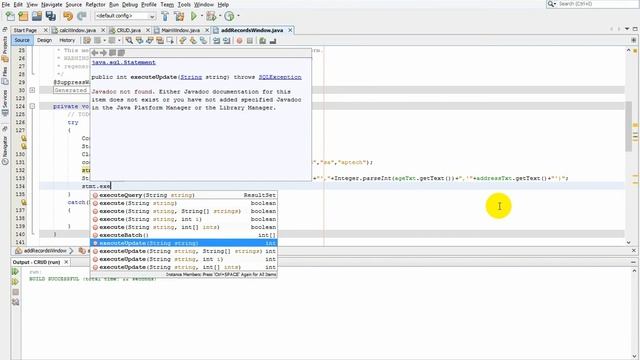Click the Last Edit icon in editor toolbar
Screen dimensions: 640x360
[x=87, y=40]
